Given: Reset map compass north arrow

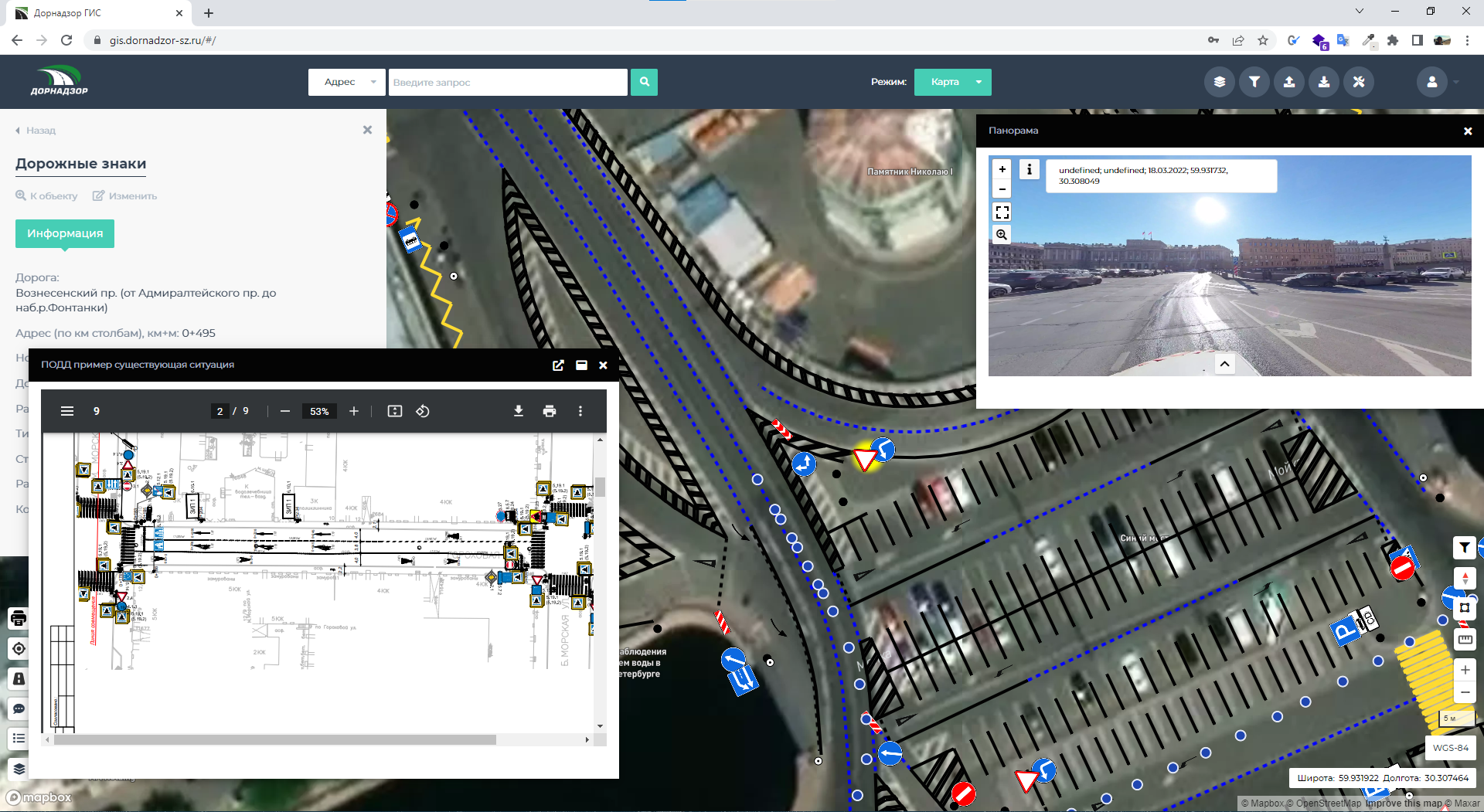Looking at the screenshot, I should 1465,578.
